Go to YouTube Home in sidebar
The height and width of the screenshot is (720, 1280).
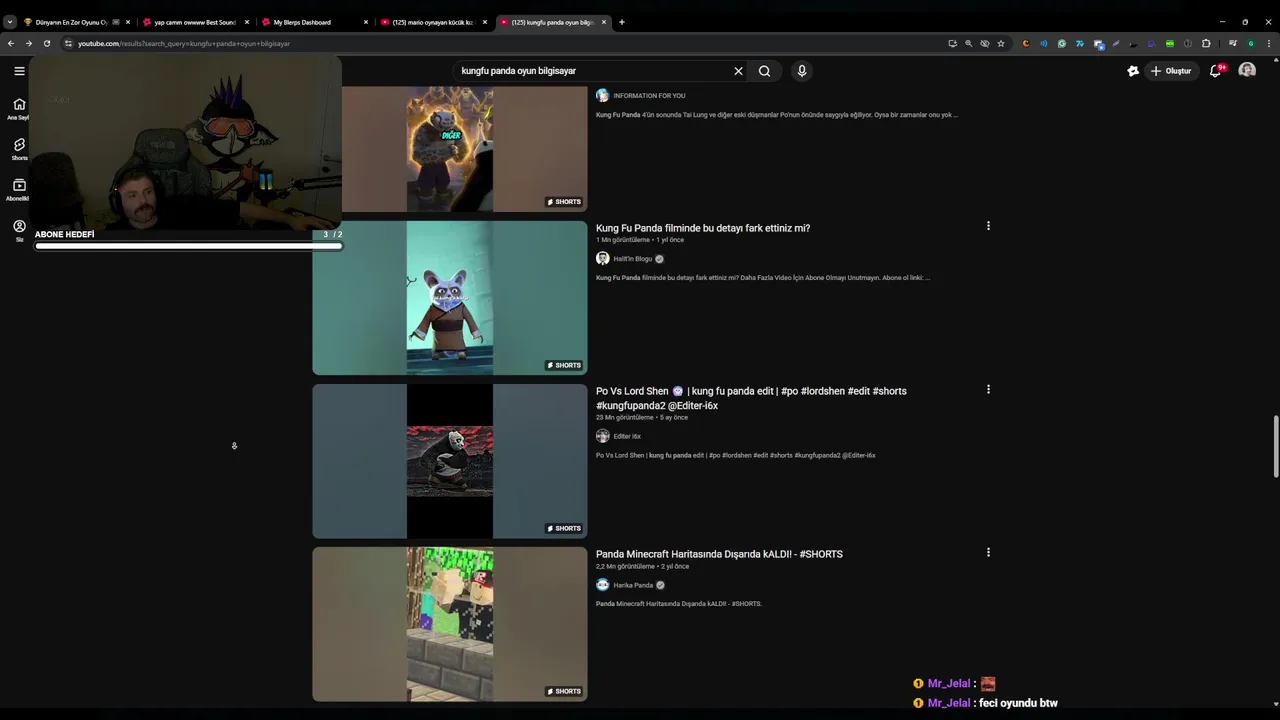[19, 108]
